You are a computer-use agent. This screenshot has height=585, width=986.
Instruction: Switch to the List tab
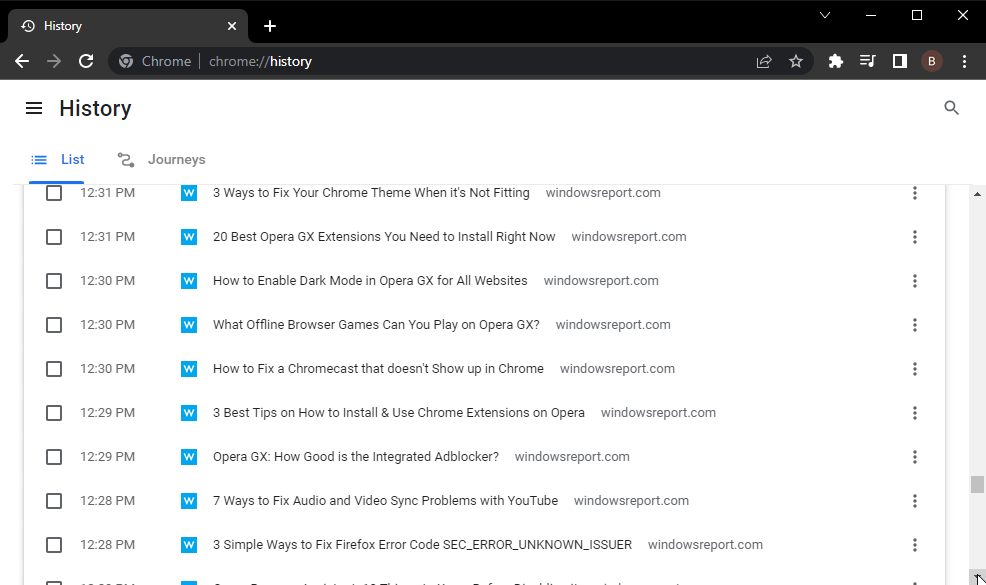[57, 160]
